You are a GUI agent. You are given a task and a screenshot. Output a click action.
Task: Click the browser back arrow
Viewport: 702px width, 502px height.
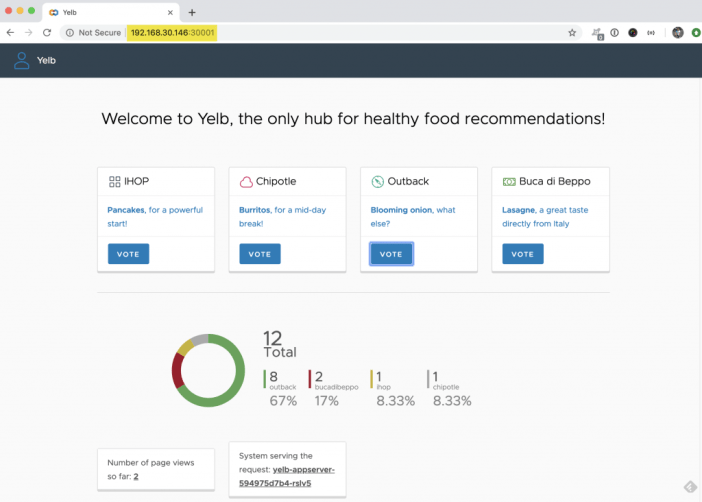[x=10, y=33]
